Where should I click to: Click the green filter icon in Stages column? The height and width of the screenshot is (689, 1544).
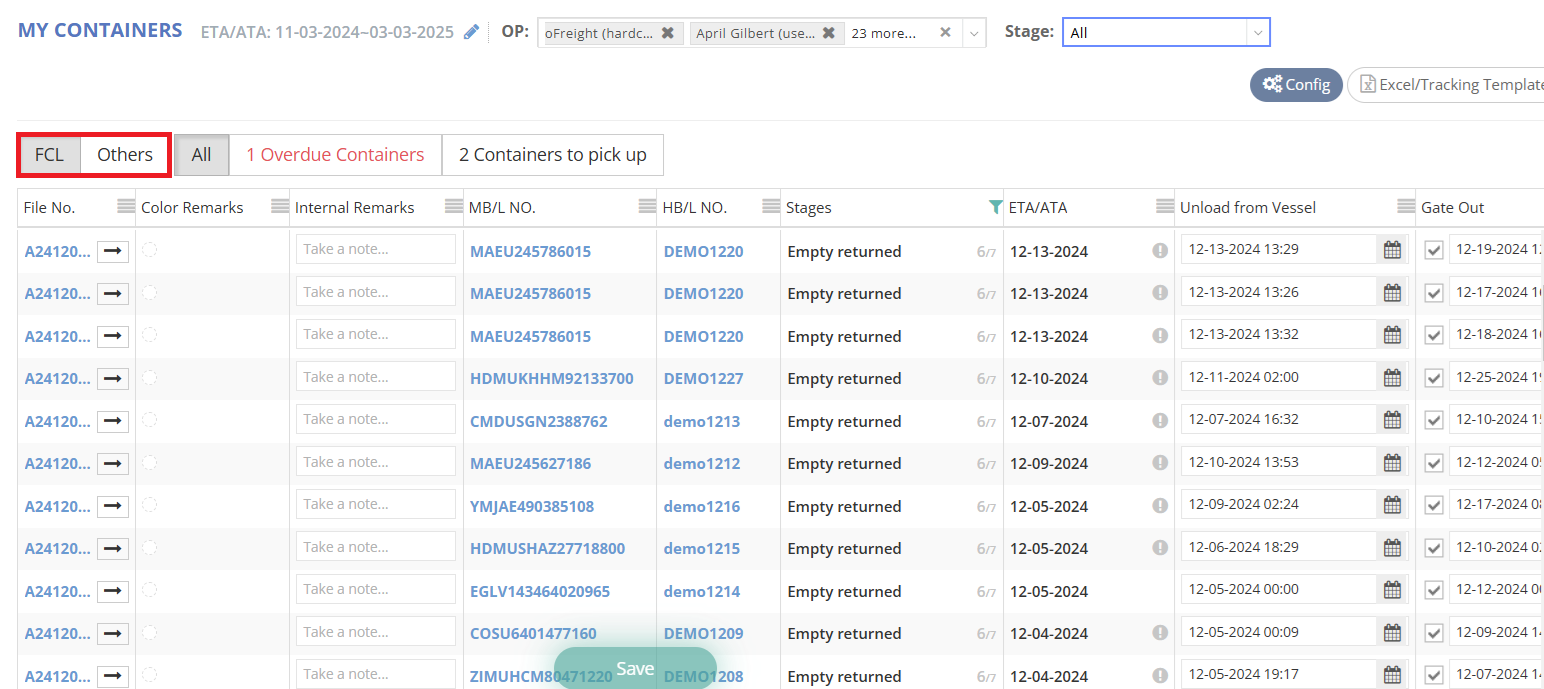point(994,207)
